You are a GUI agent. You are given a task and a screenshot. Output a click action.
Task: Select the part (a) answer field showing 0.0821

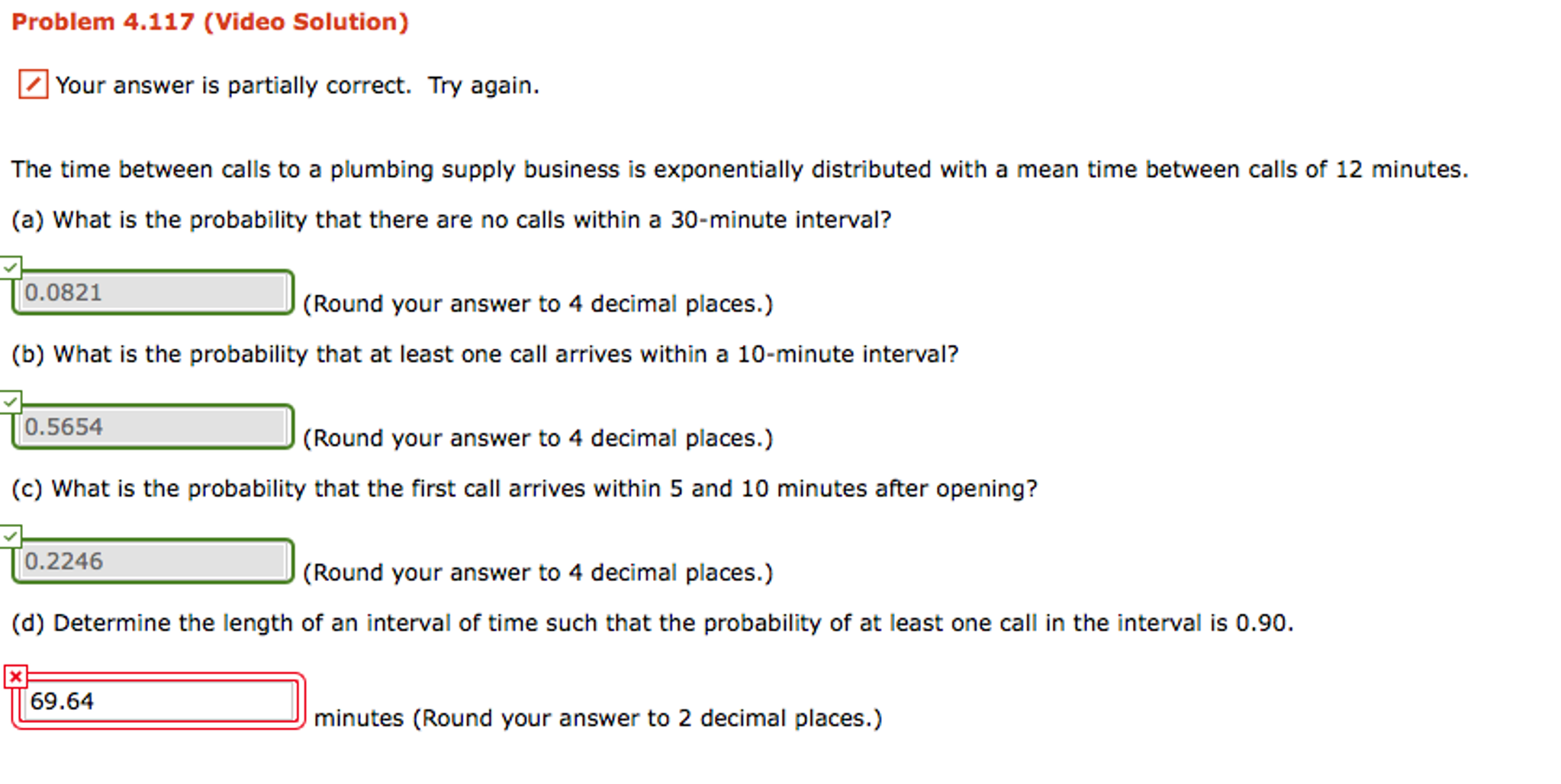coord(153,293)
